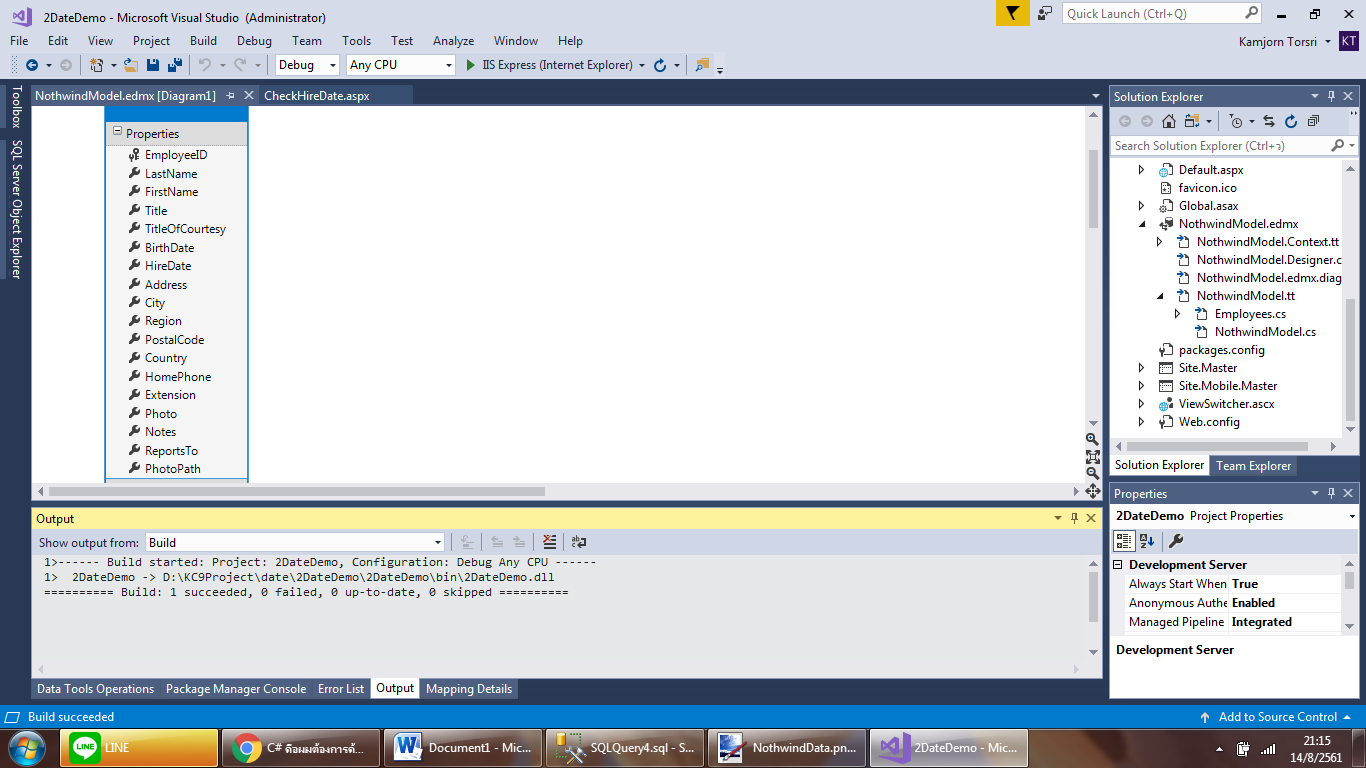Click the Open File folder icon
1366x768 pixels.
pyautogui.click(x=130, y=65)
